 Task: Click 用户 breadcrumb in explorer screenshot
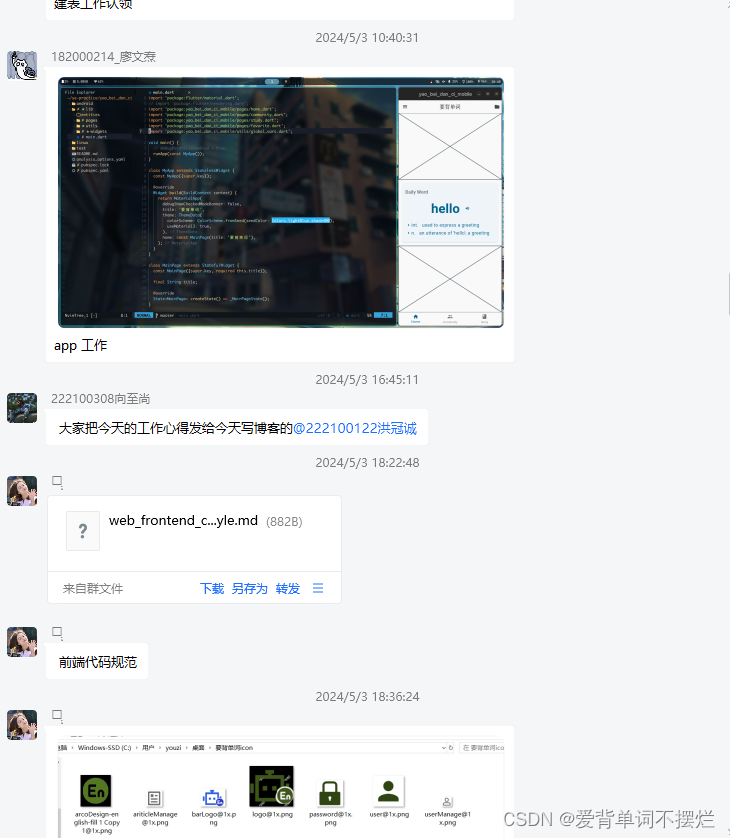click(x=148, y=748)
